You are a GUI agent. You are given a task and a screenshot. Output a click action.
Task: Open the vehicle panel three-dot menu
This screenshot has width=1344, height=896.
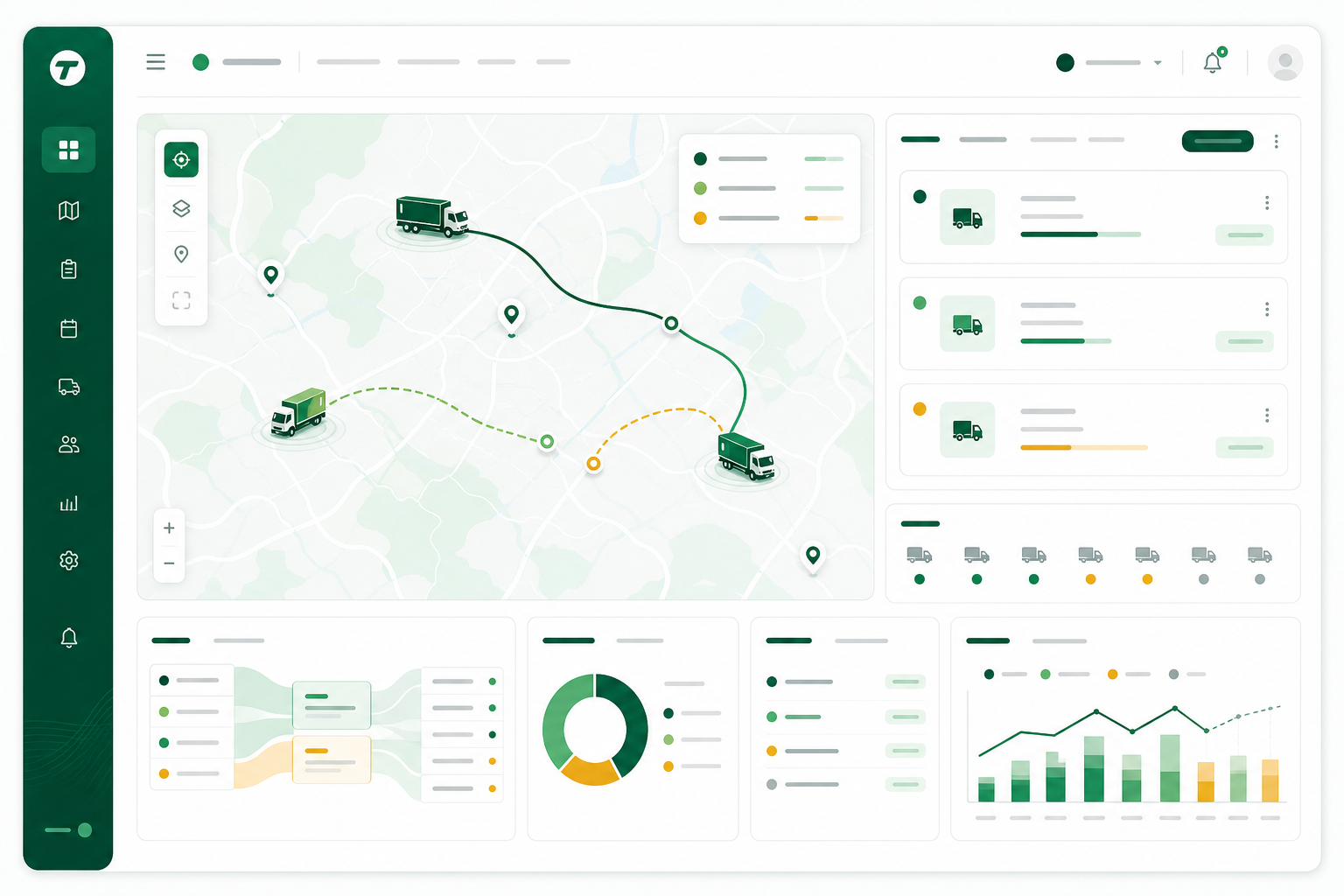(1277, 142)
